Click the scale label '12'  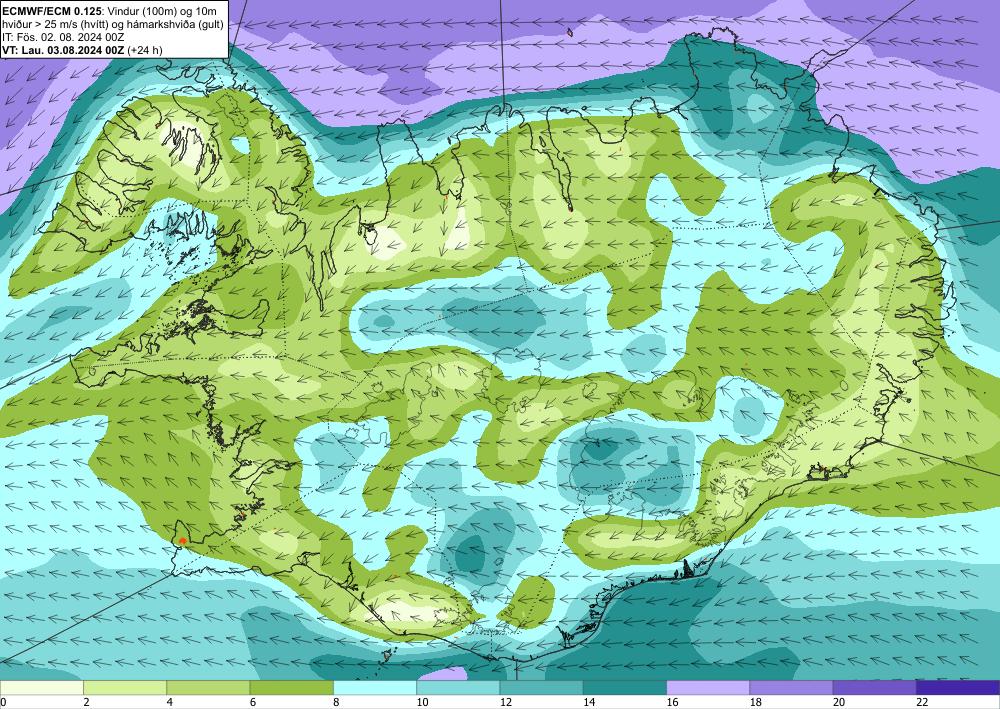tap(505, 703)
